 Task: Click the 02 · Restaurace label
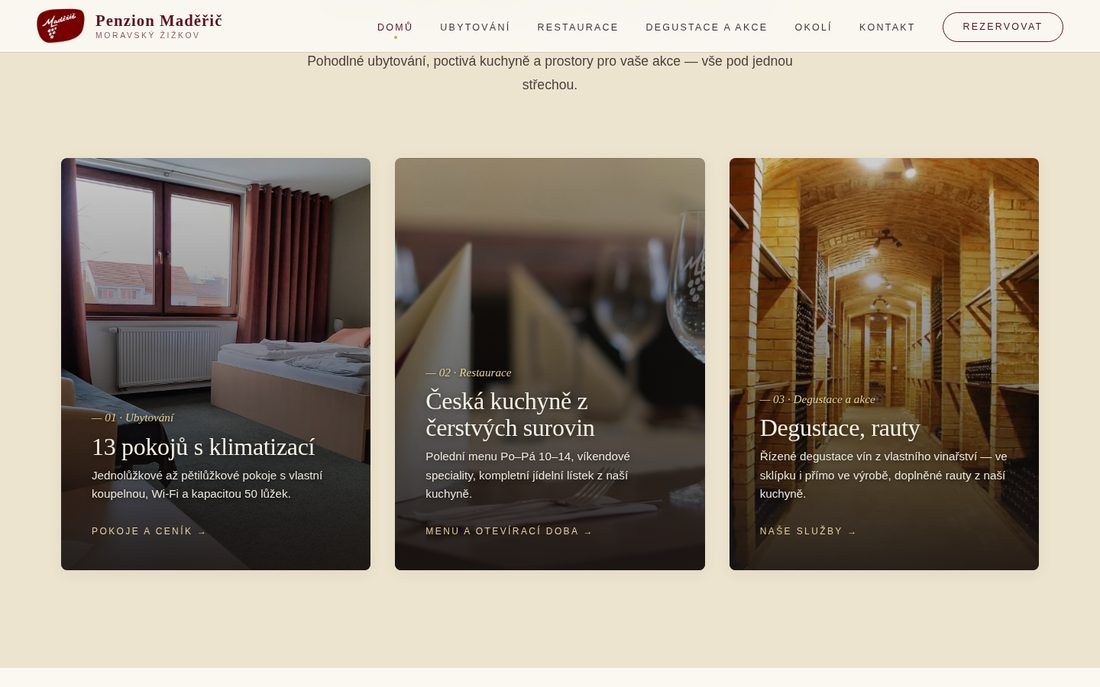pyautogui.click(x=469, y=373)
